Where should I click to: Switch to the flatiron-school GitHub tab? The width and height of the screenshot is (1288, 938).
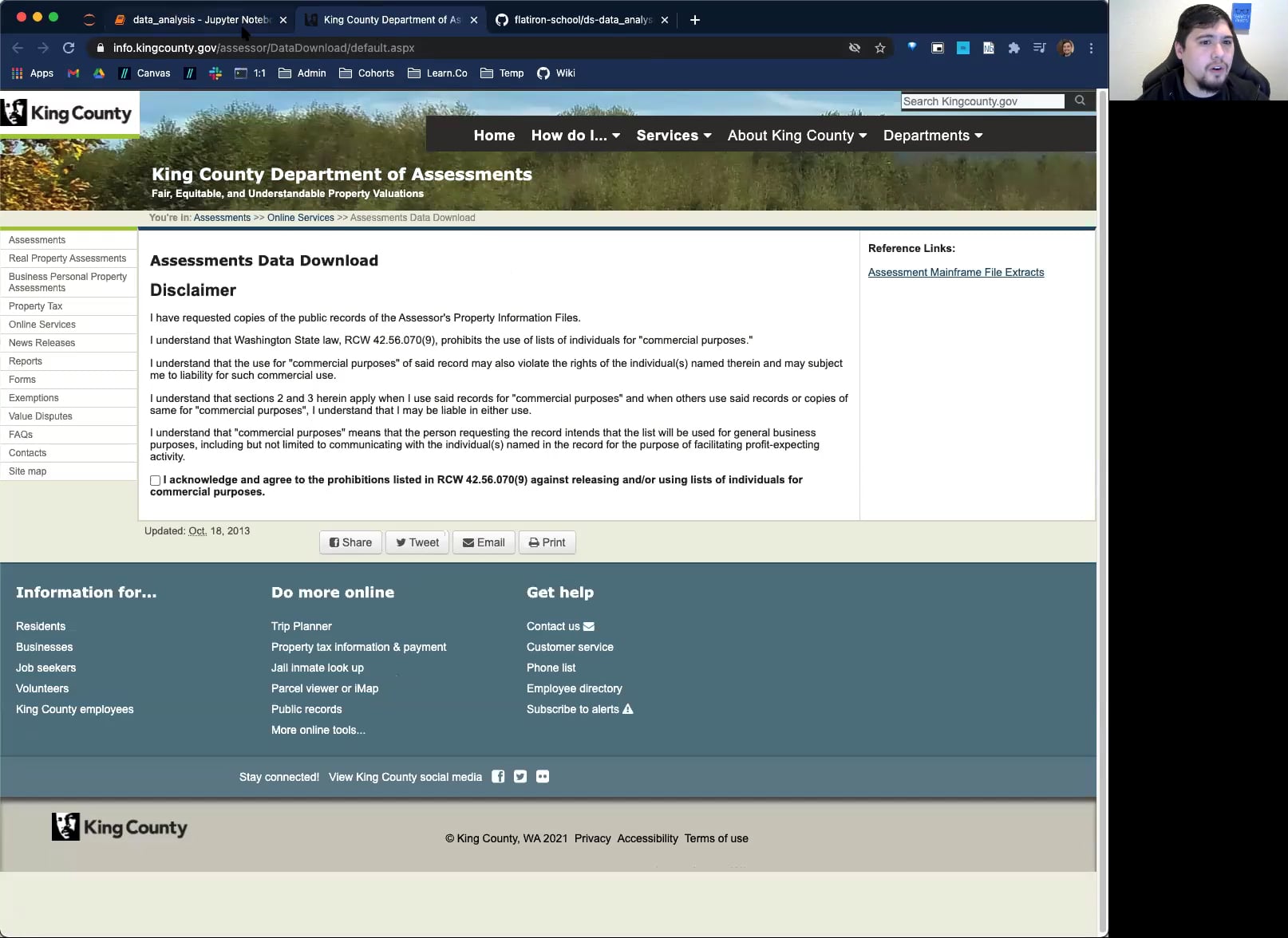click(x=582, y=20)
